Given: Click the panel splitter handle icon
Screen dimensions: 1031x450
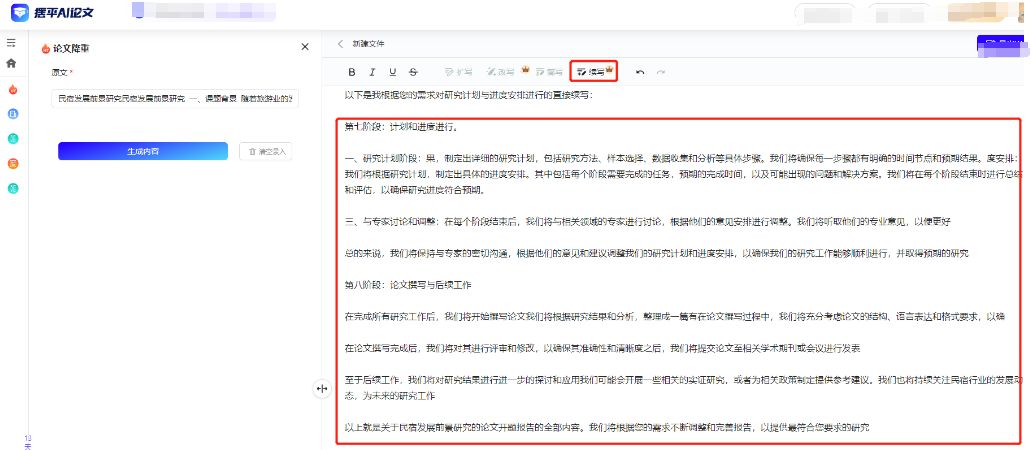Looking at the screenshot, I should point(322,389).
